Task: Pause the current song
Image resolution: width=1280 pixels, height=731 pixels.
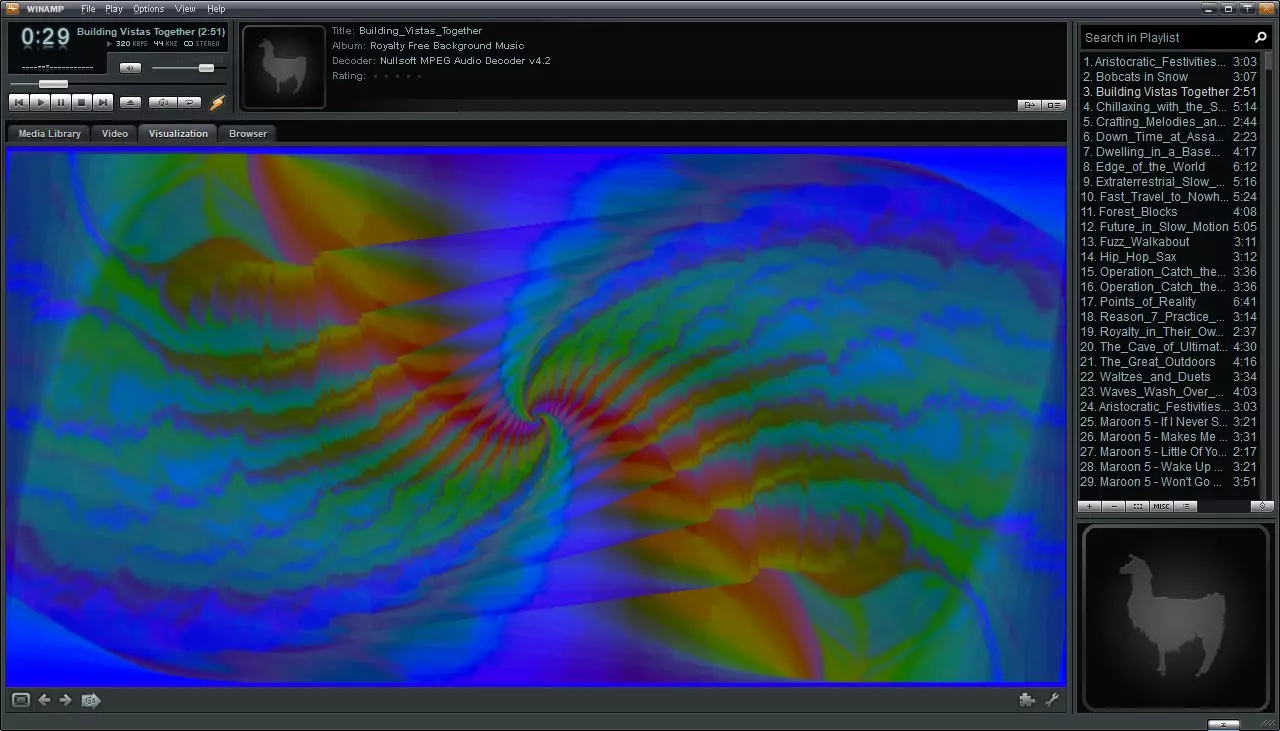Action: 61,102
